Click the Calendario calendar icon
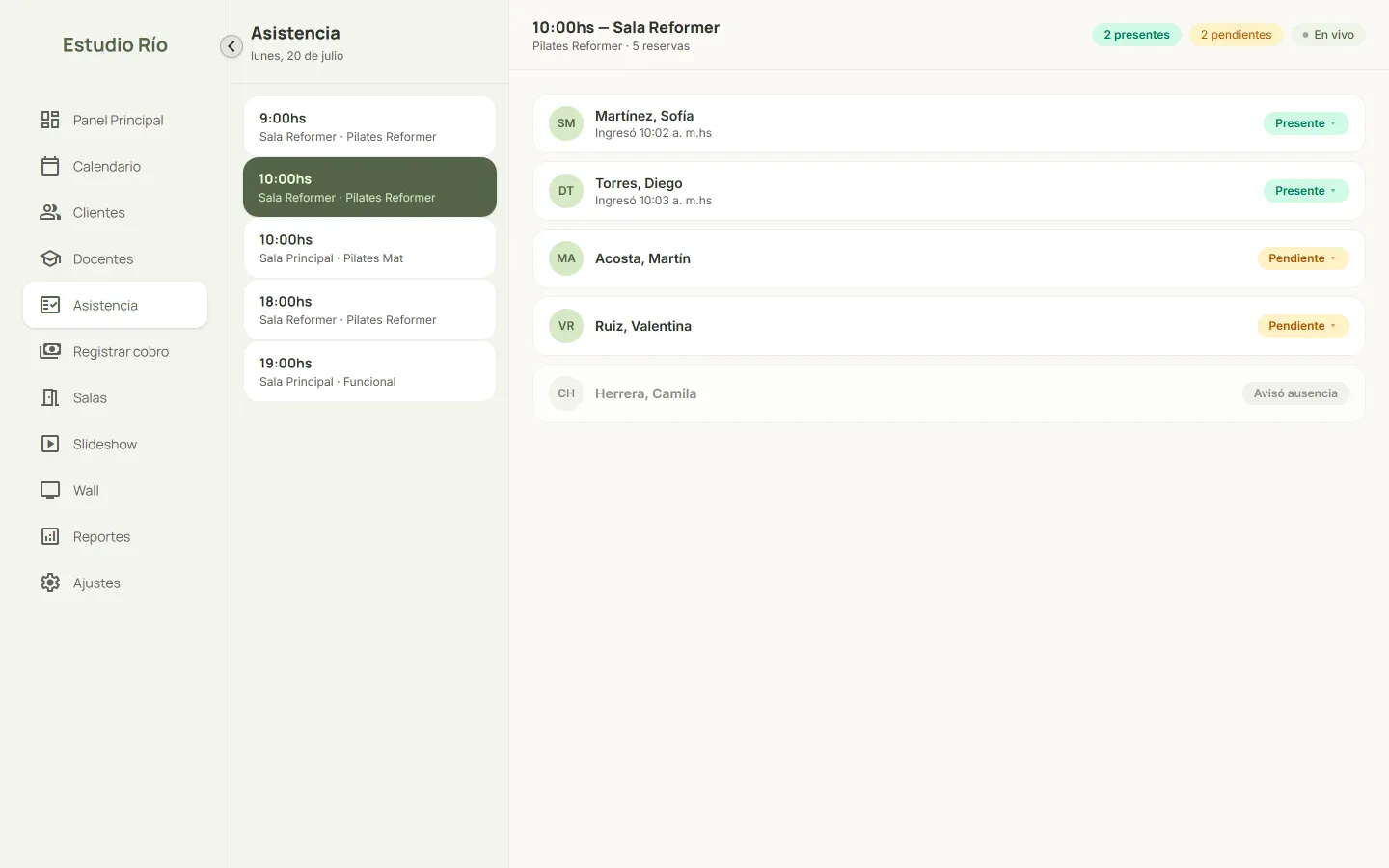Image resolution: width=1389 pixels, height=868 pixels. pos(50,166)
